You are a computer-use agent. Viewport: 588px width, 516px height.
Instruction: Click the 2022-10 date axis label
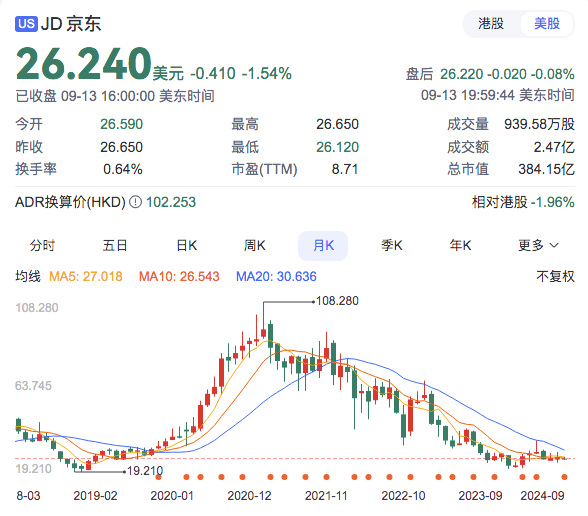tap(404, 496)
